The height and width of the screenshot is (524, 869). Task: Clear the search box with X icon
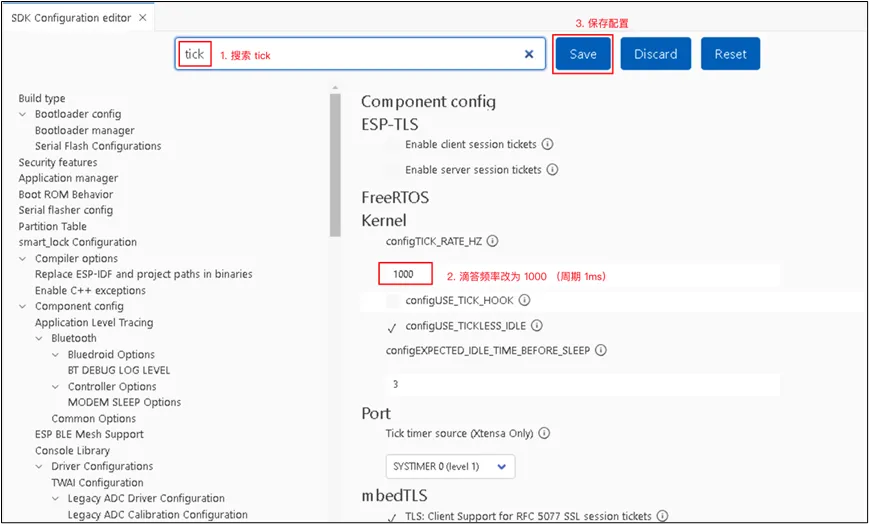pos(529,55)
